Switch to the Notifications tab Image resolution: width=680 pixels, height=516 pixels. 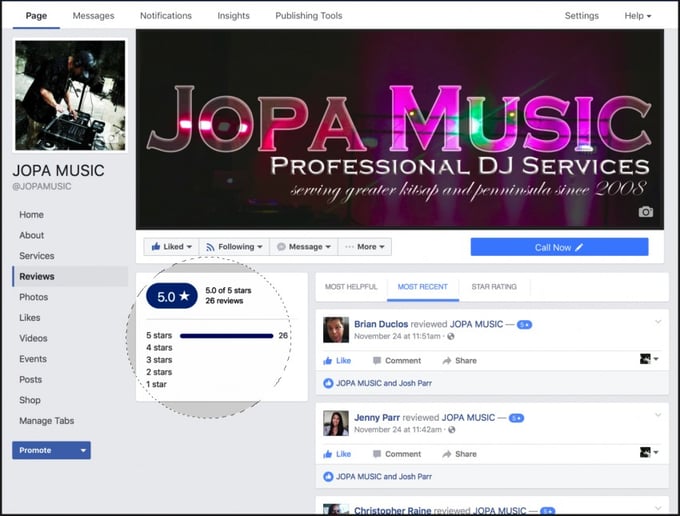click(x=166, y=16)
